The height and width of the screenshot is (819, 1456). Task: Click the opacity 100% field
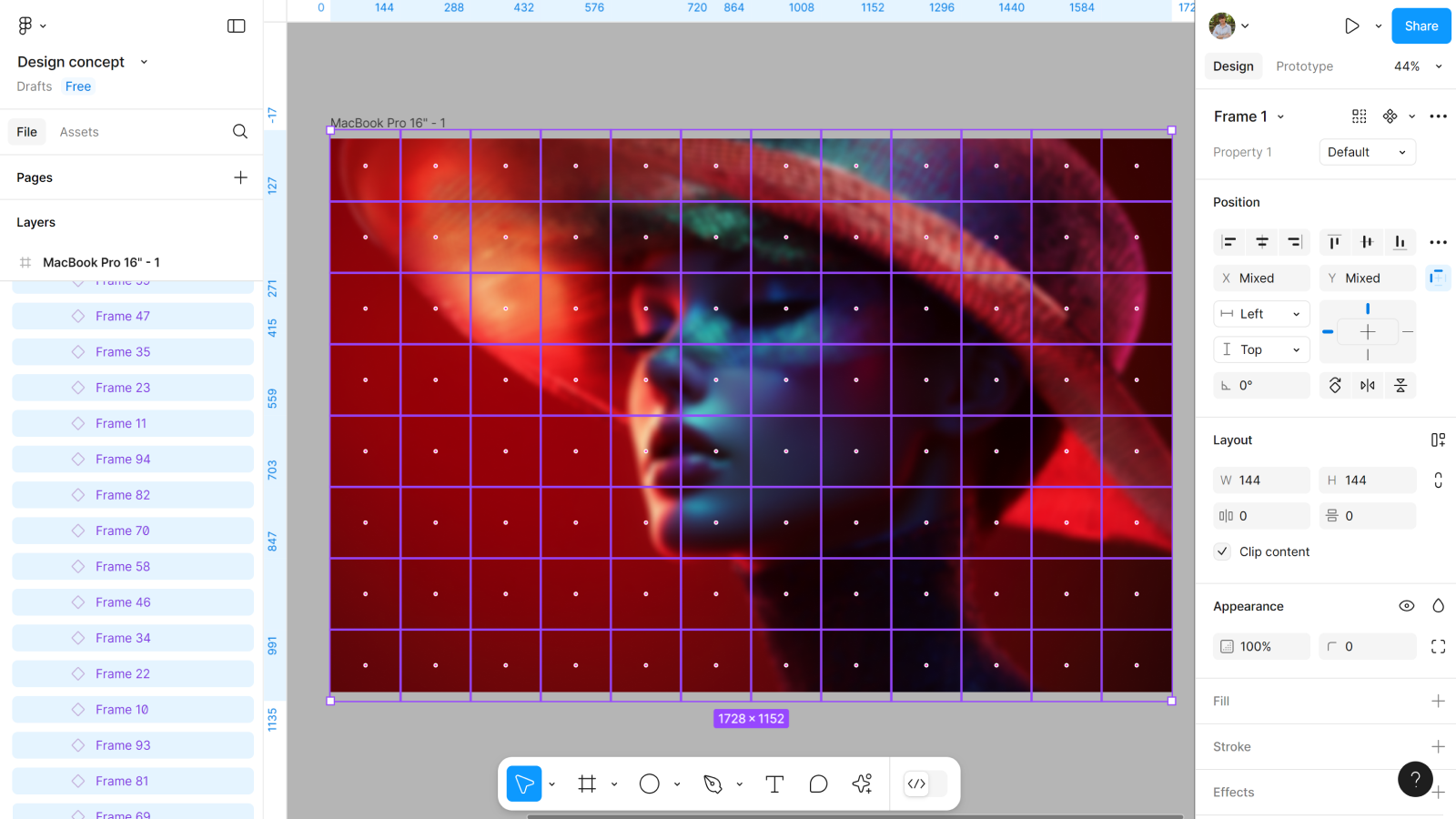tap(1261, 646)
